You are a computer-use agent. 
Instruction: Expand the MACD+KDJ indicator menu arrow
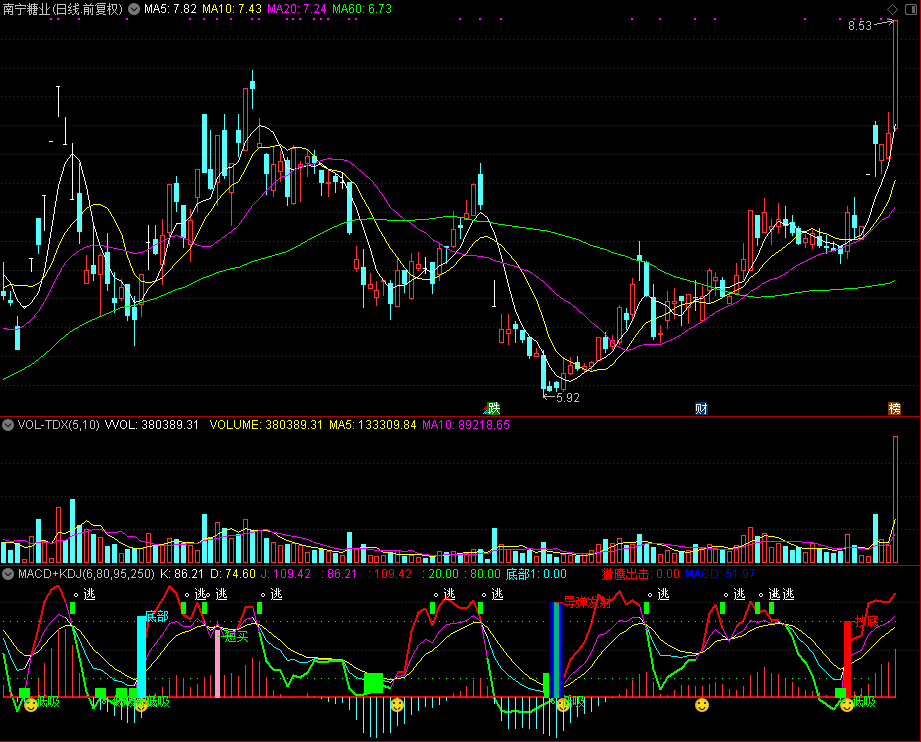click(x=8, y=573)
